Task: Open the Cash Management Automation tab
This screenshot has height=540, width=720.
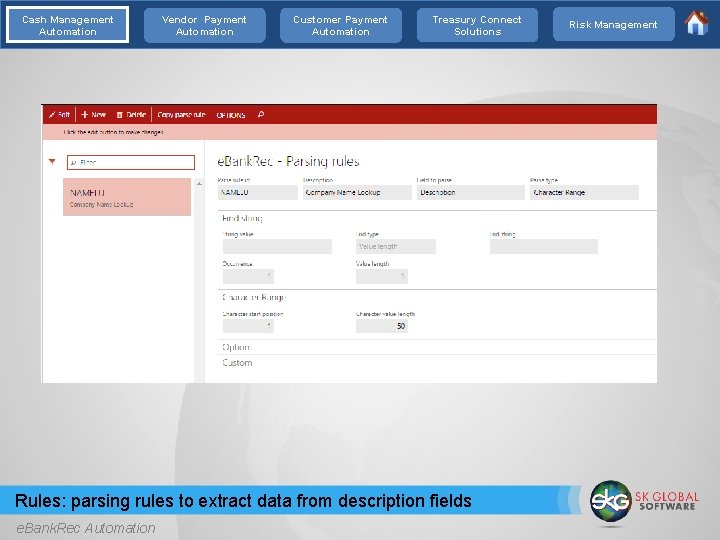Action: [x=68, y=25]
